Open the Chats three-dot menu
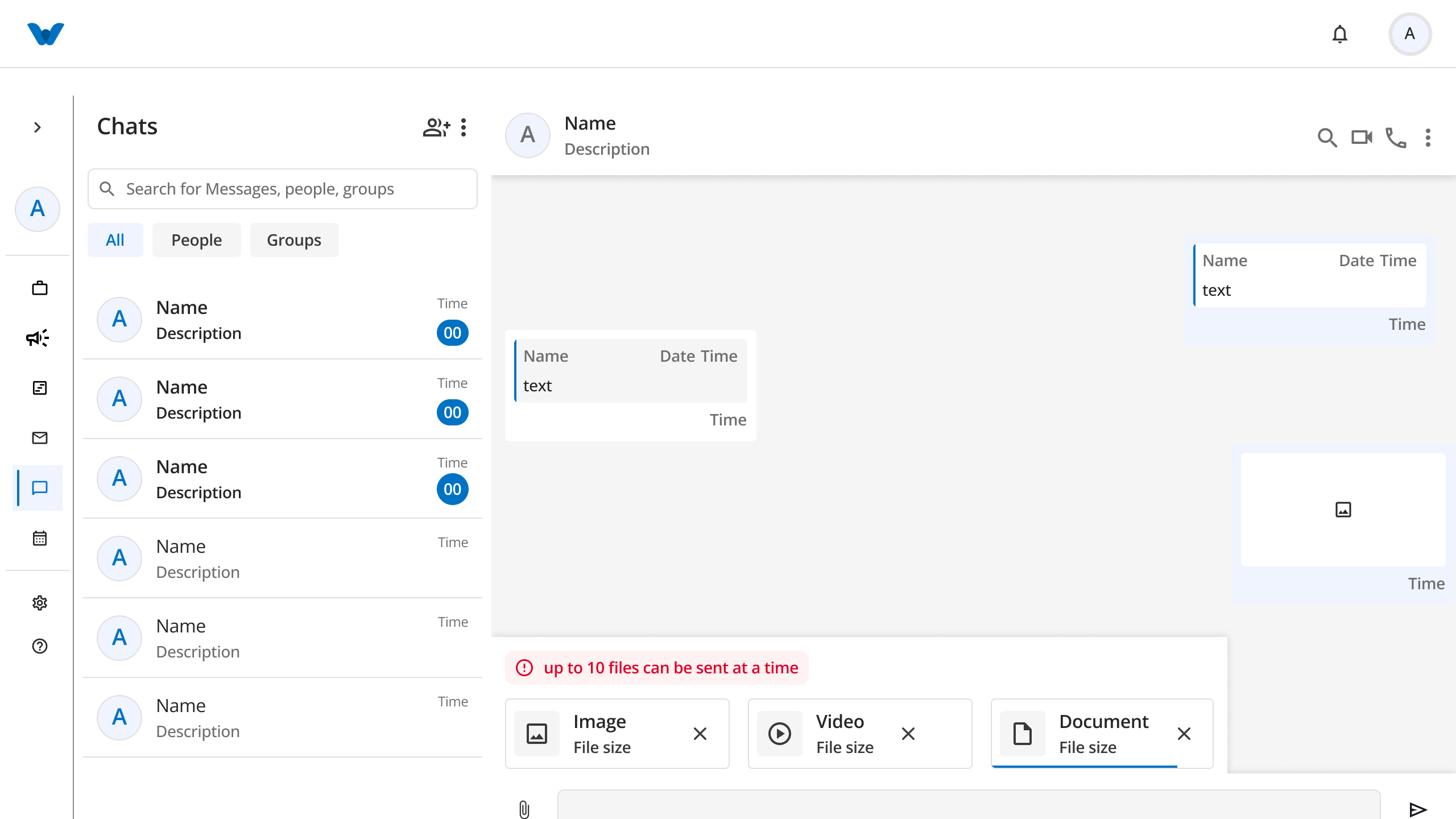This screenshot has height=819, width=1456. click(464, 127)
